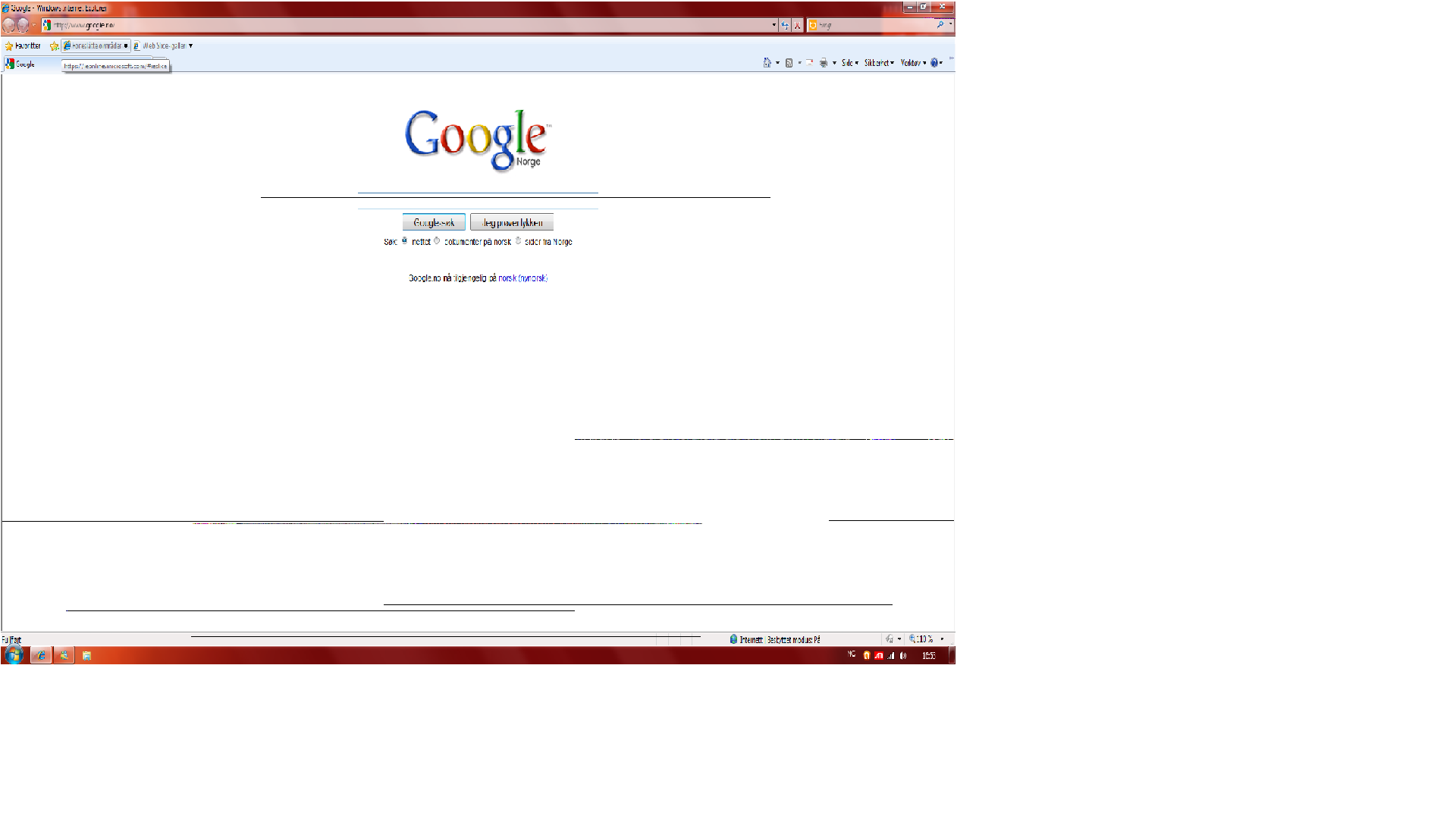Select the Google browser tab
The image size is (1456, 819).
click(x=30, y=64)
